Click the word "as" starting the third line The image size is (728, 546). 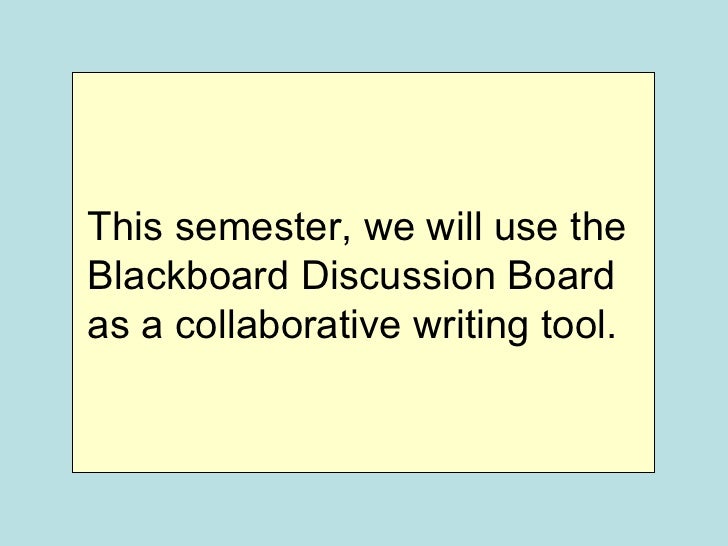coord(108,327)
